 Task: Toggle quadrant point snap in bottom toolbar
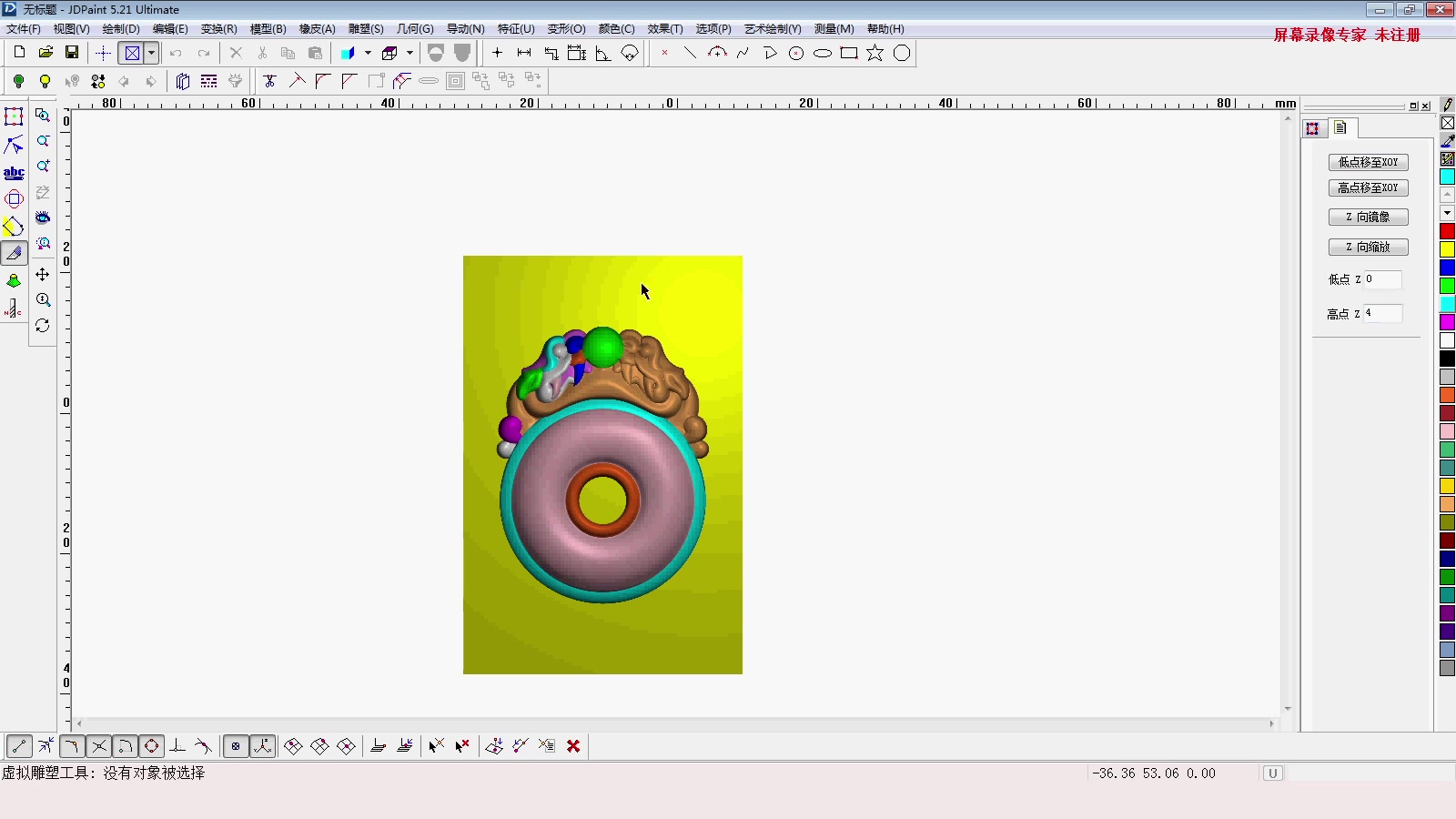(x=152, y=746)
